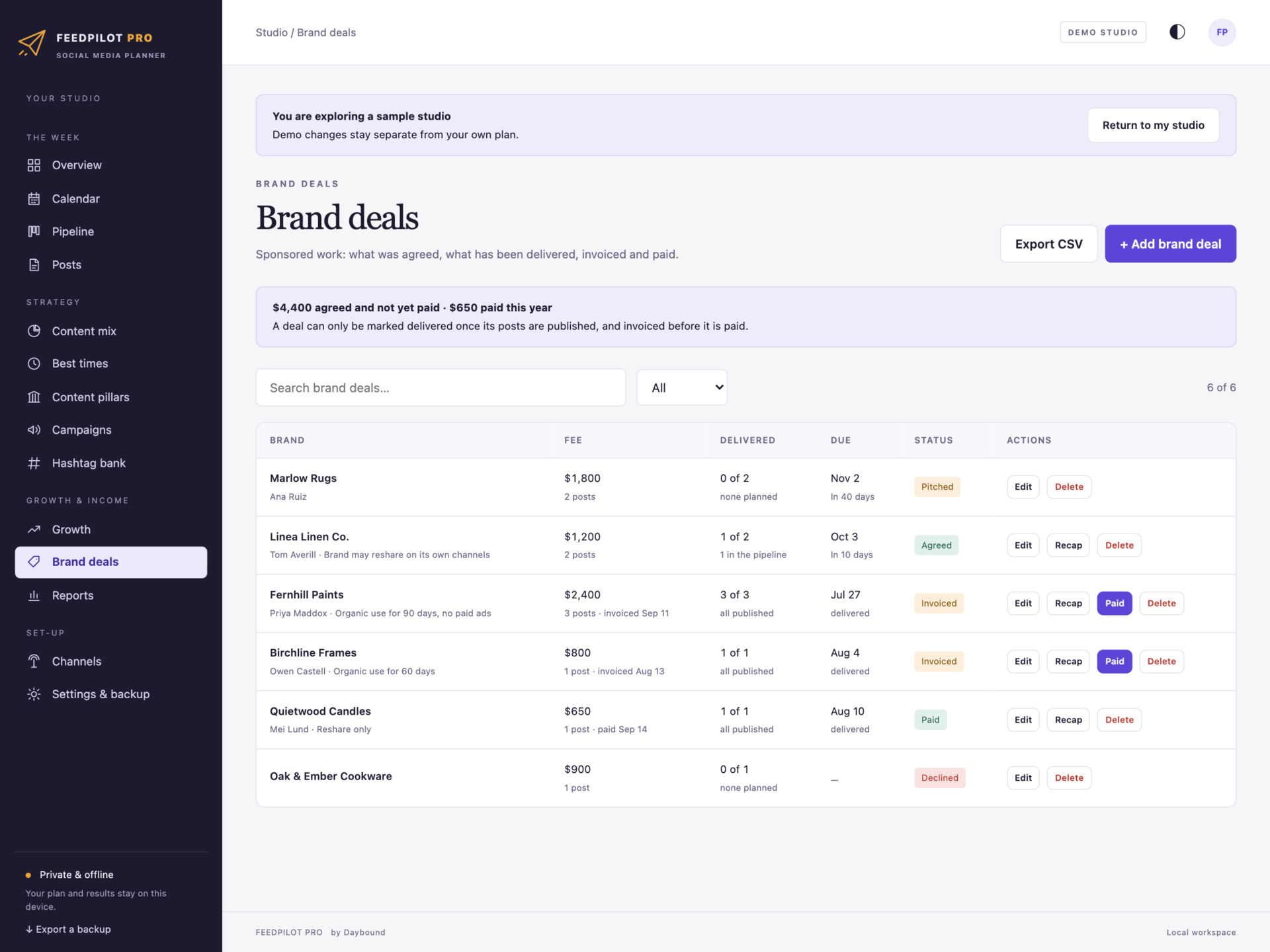The height and width of the screenshot is (952, 1270).
Task: Open the Overview grid icon
Action: 34,165
